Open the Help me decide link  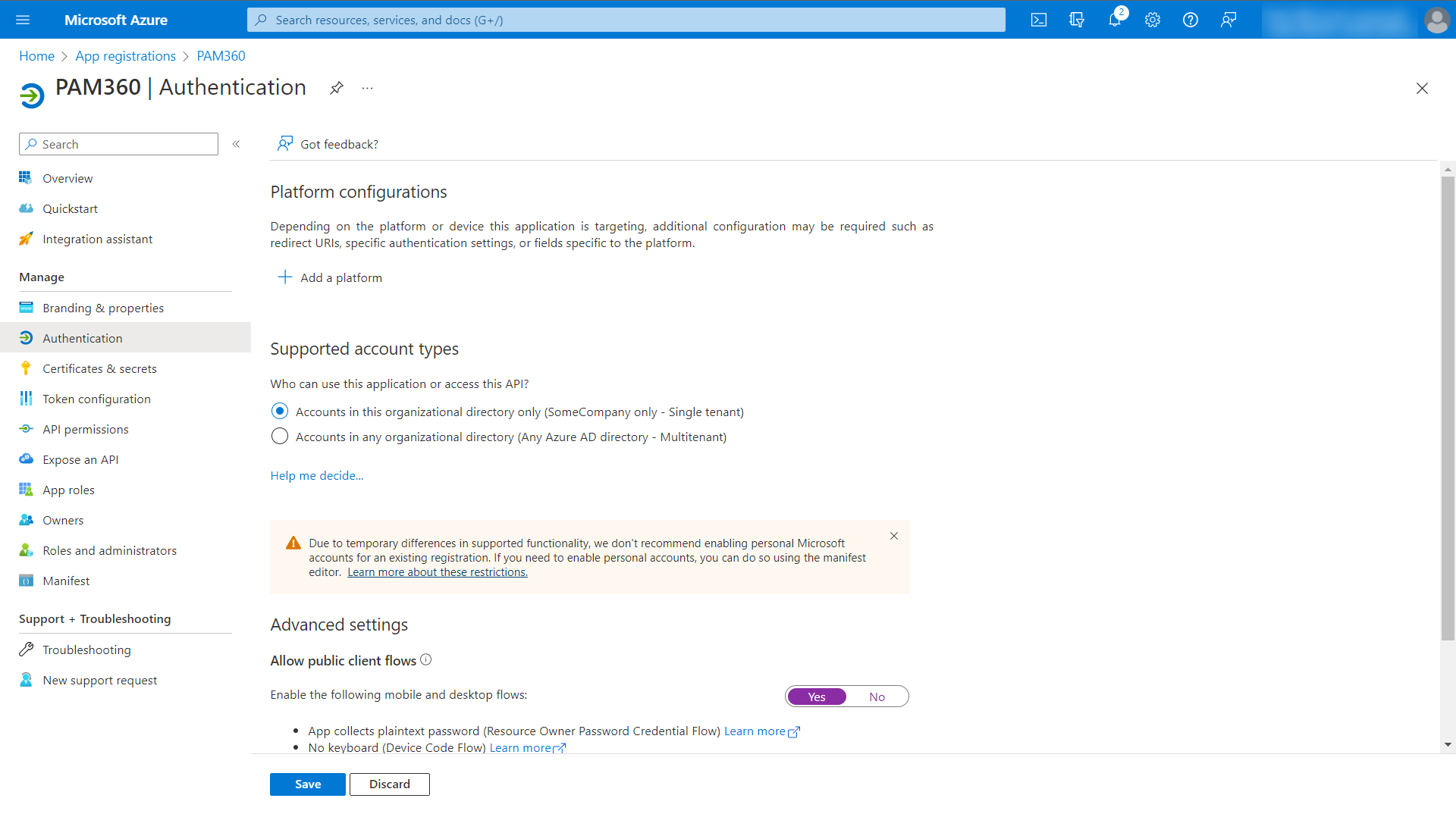click(x=317, y=475)
